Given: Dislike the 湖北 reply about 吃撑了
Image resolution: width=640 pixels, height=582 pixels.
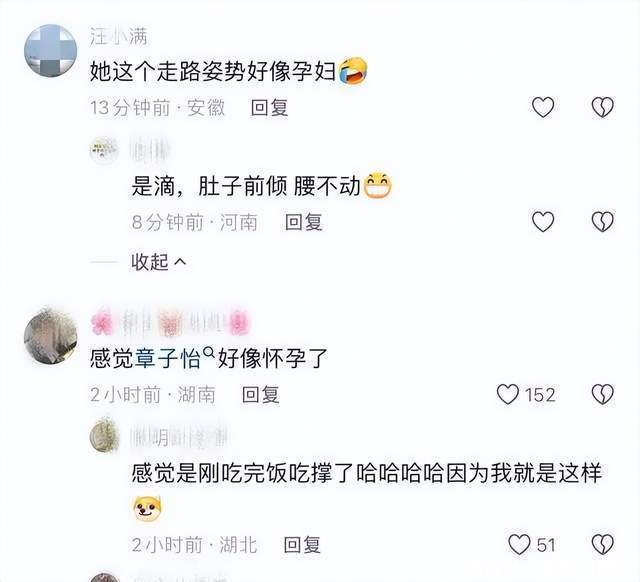Looking at the screenshot, I should click(x=603, y=544).
